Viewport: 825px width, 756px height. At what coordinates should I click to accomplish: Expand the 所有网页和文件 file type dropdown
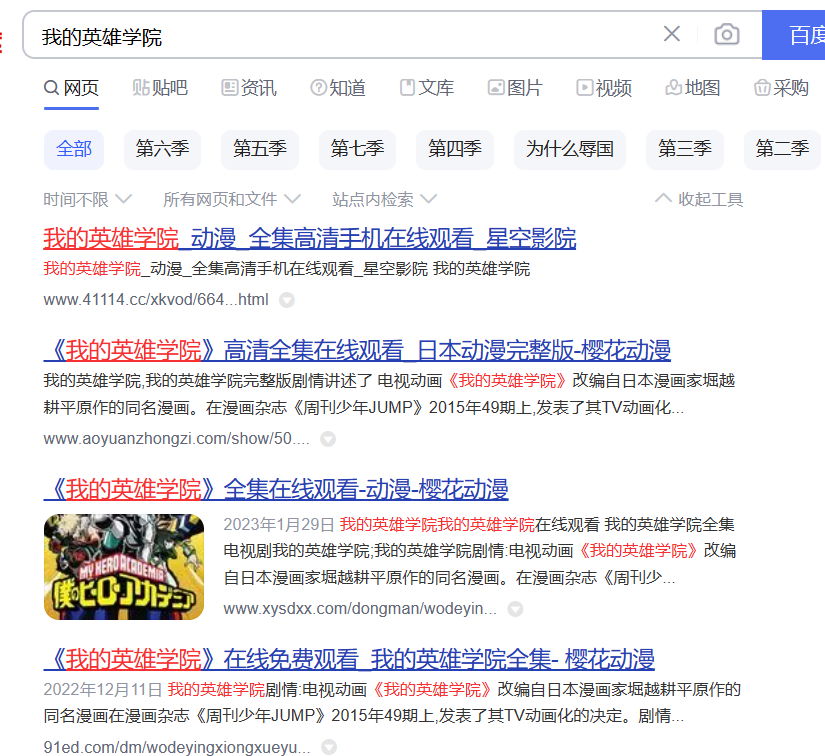(232, 200)
